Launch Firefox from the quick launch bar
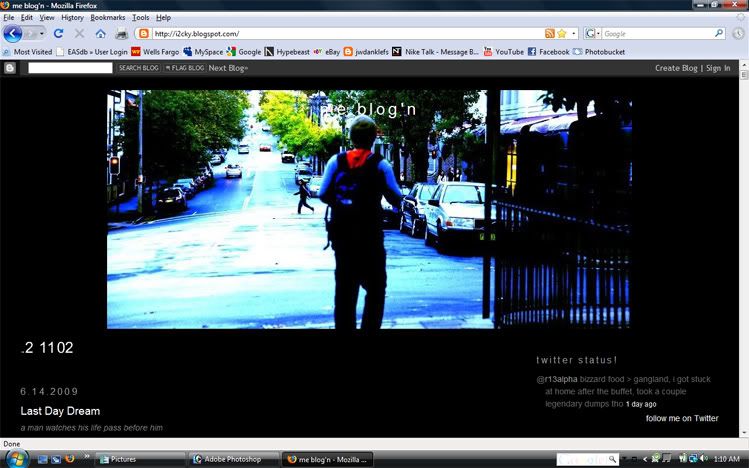Viewport: 749px width, 468px height. coord(70,459)
